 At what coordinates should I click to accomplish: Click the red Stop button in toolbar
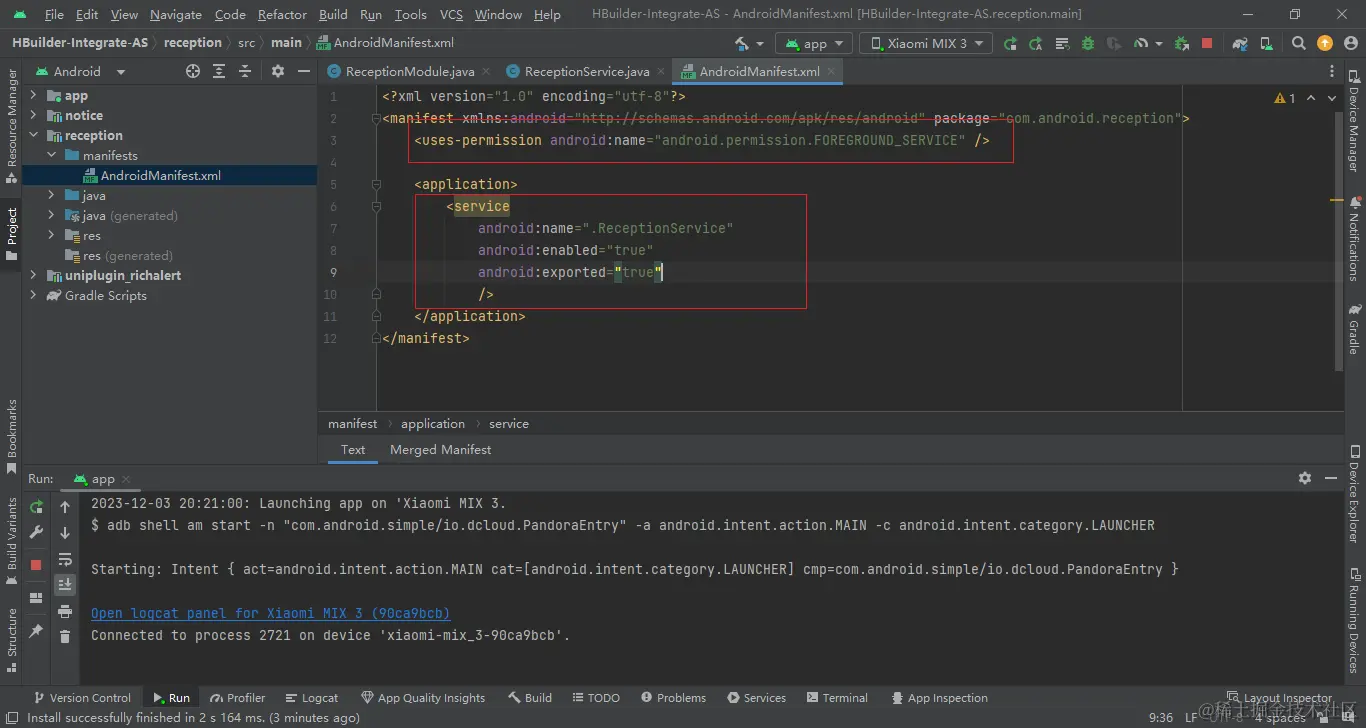pyautogui.click(x=1207, y=44)
